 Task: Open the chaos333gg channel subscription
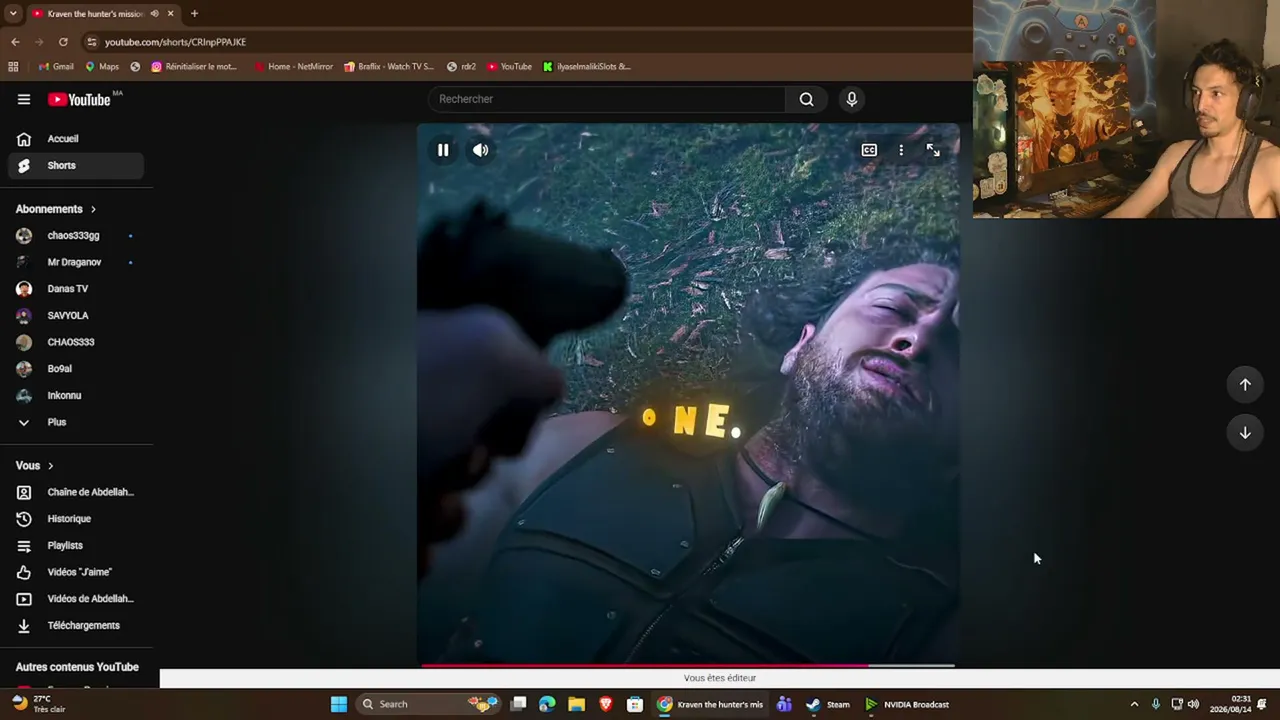(x=76, y=235)
